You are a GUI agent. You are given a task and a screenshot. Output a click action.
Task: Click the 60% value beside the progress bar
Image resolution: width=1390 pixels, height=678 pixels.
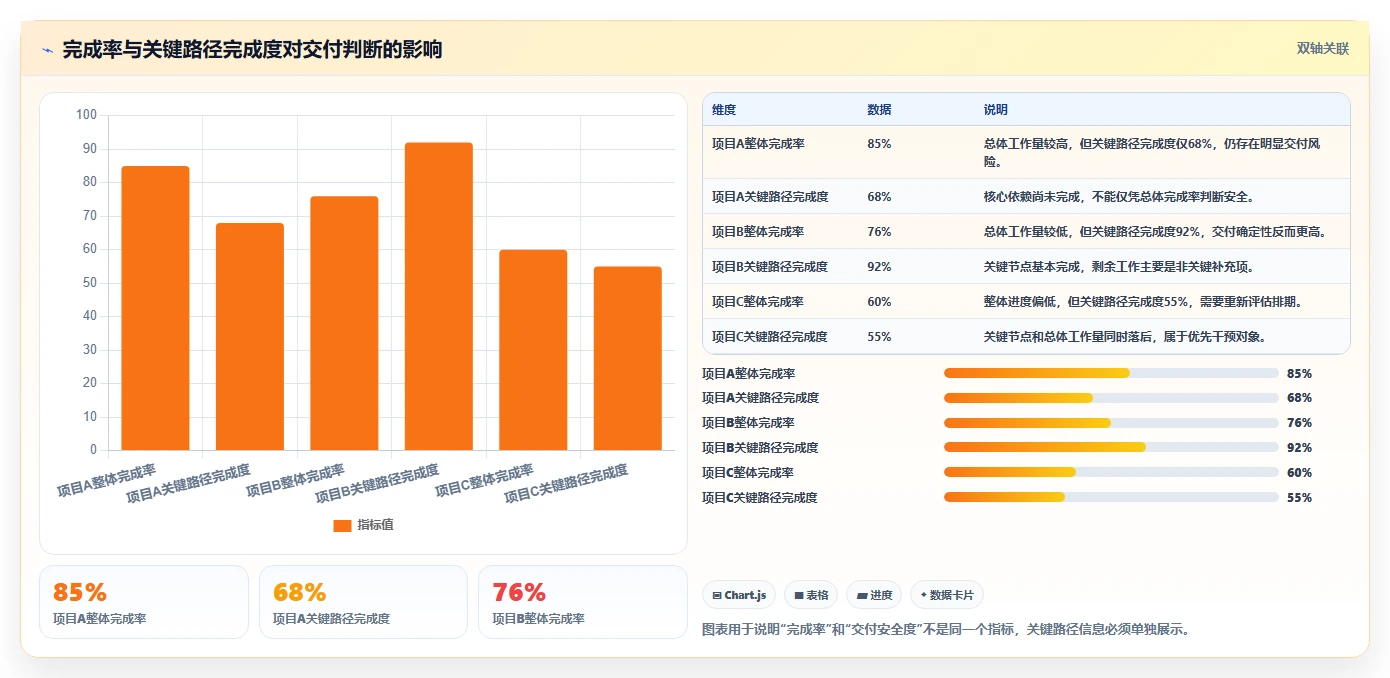[x=1299, y=473]
